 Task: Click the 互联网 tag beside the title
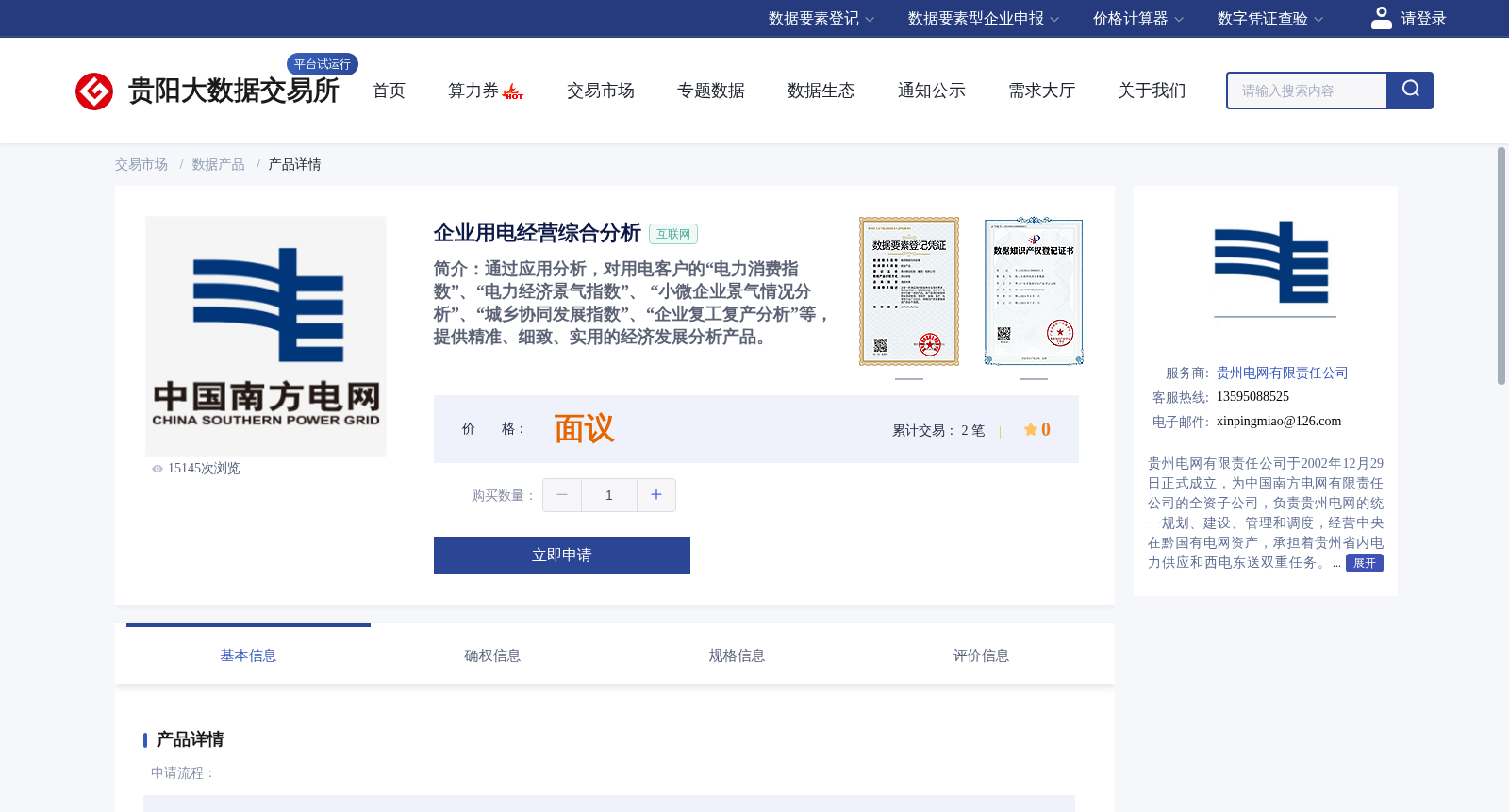673,234
